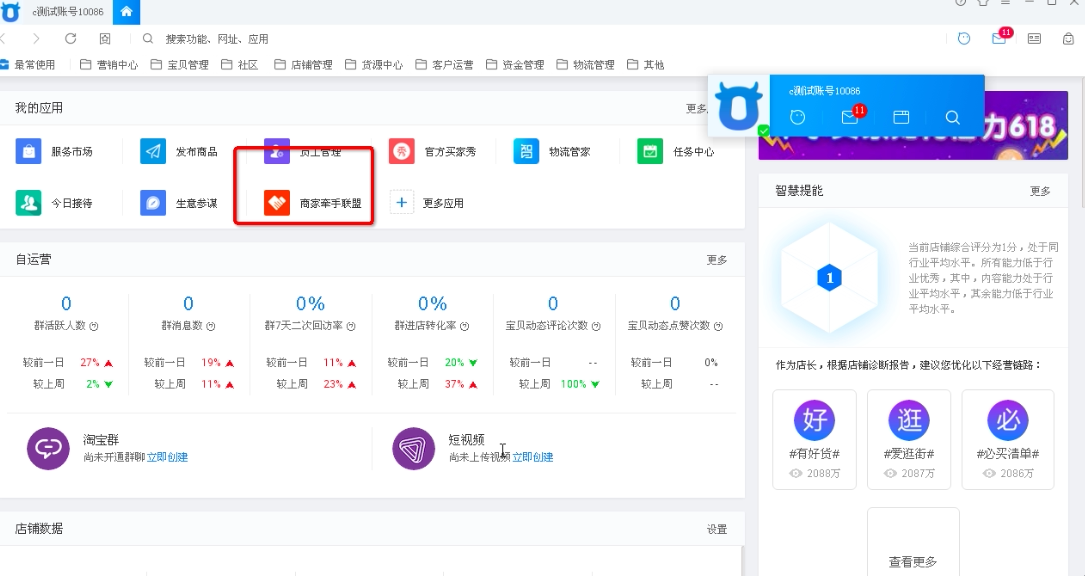Launch the 商家牵手联盟 app icon

277,203
